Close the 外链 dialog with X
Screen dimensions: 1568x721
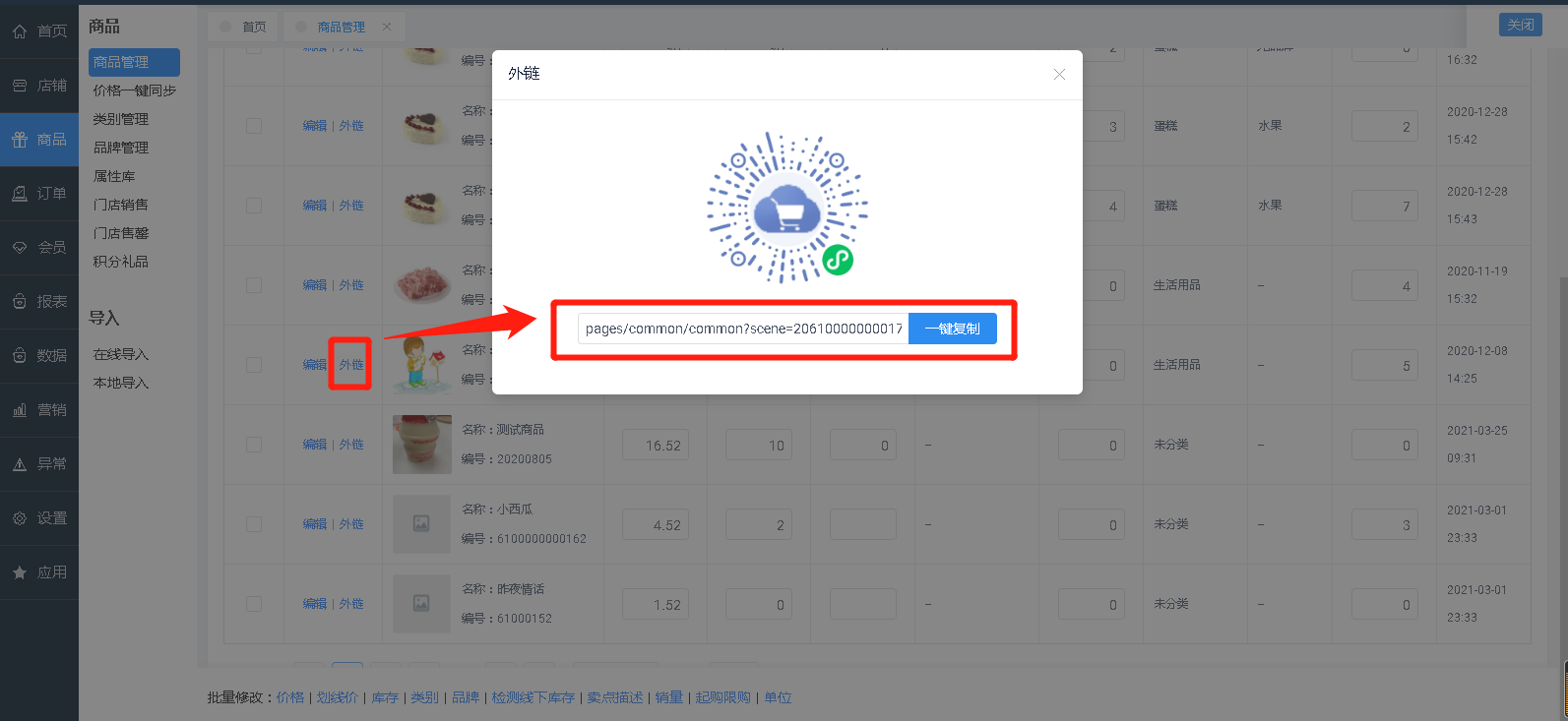[1059, 75]
